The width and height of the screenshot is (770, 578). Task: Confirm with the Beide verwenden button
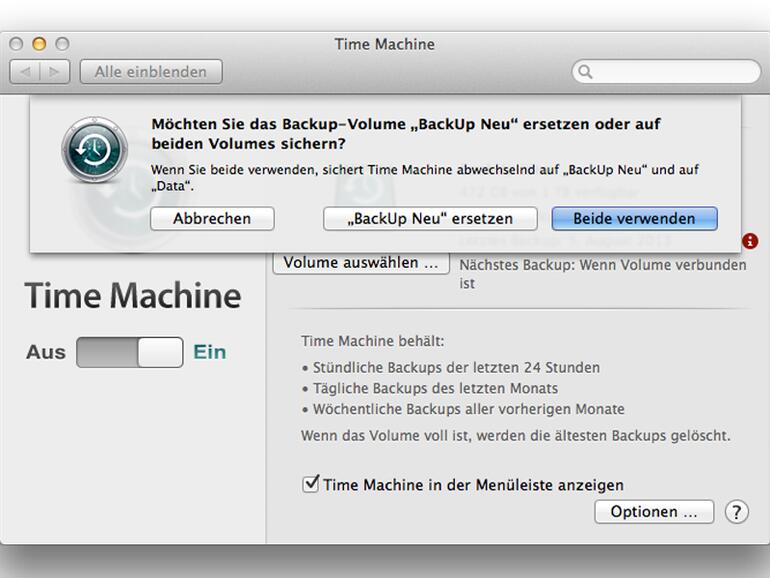pyautogui.click(x=634, y=219)
